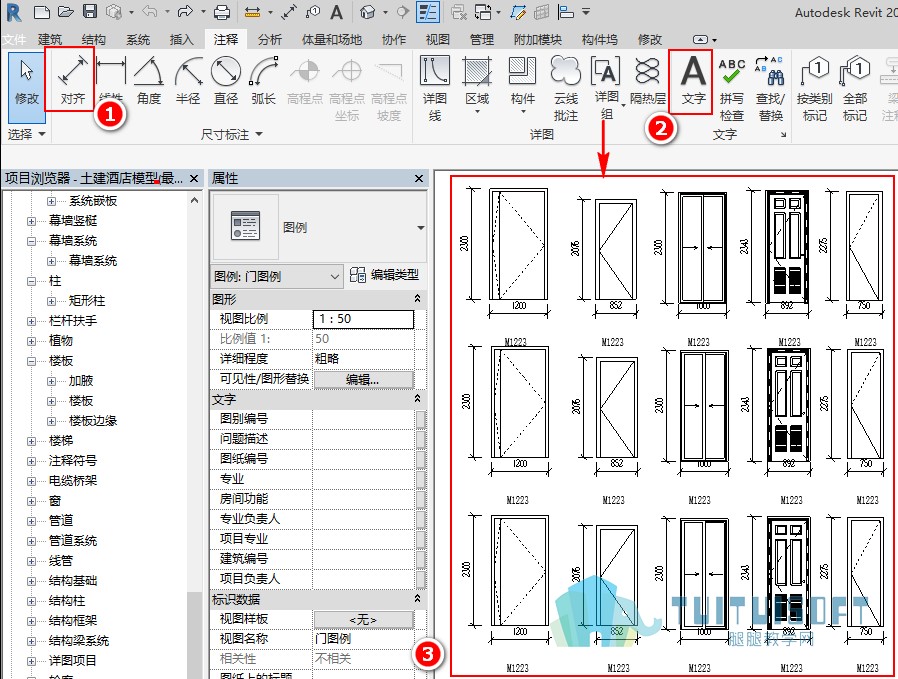Image resolution: width=898 pixels, height=679 pixels.
Task: Open the 体量和场地 ribbon tab
Action: (x=332, y=40)
